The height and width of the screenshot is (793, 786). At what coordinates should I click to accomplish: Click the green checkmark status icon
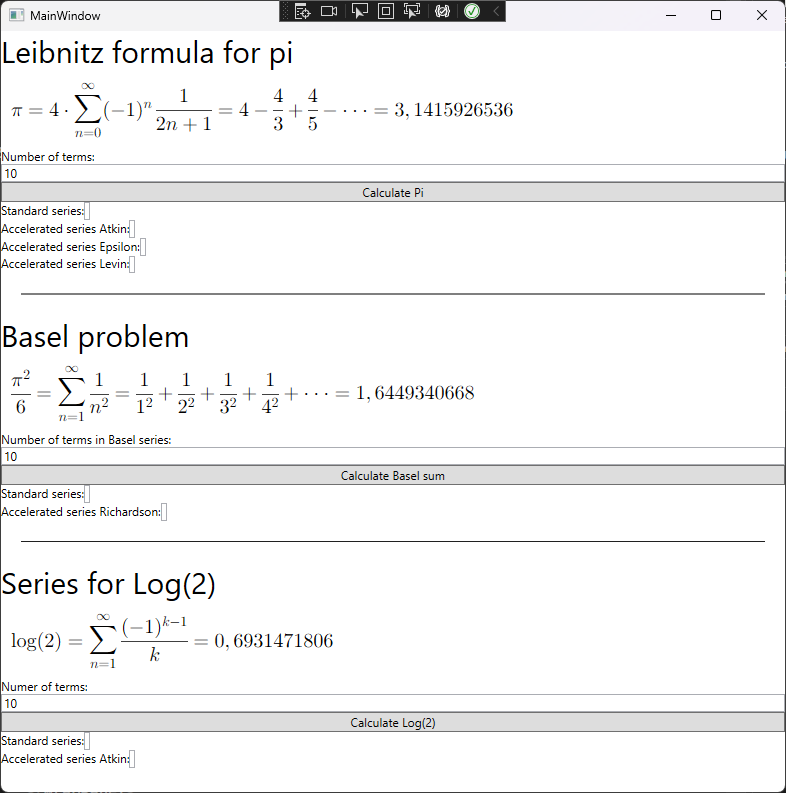472,11
